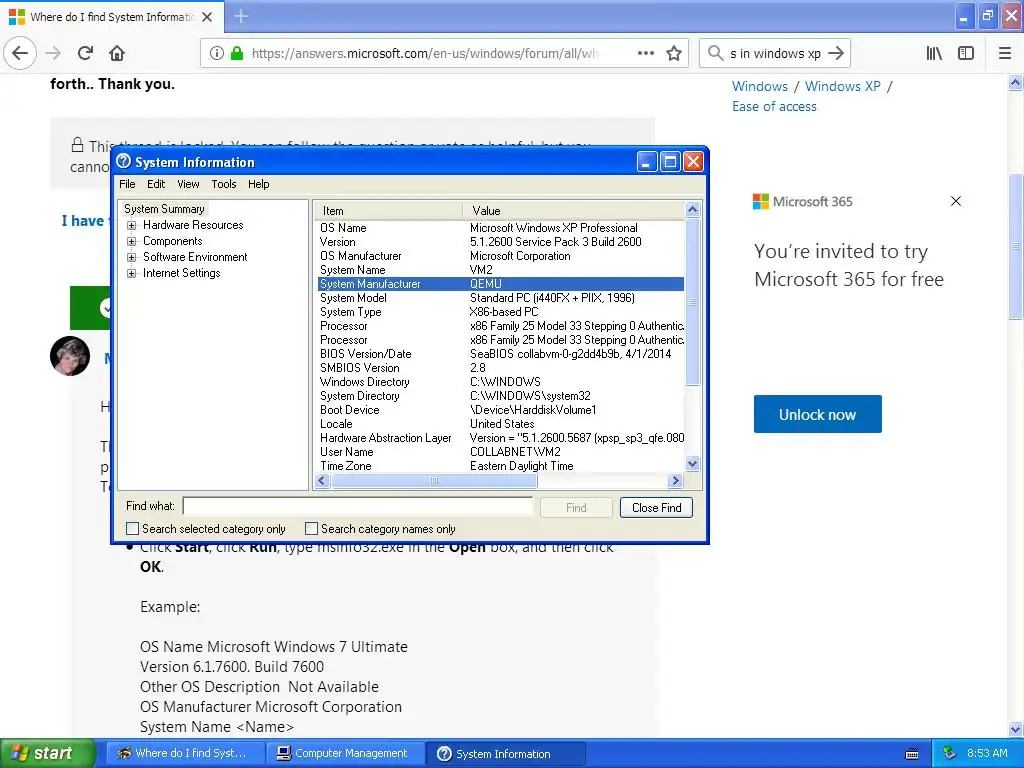Click the browser forward arrow
The image size is (1024, 768).
click(53, 54)
